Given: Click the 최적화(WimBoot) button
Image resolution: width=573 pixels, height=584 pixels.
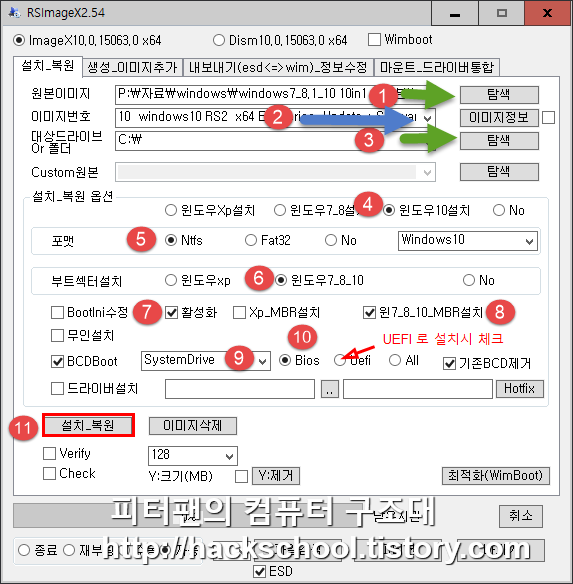Looking at the screenshot, I should (496, 476).
